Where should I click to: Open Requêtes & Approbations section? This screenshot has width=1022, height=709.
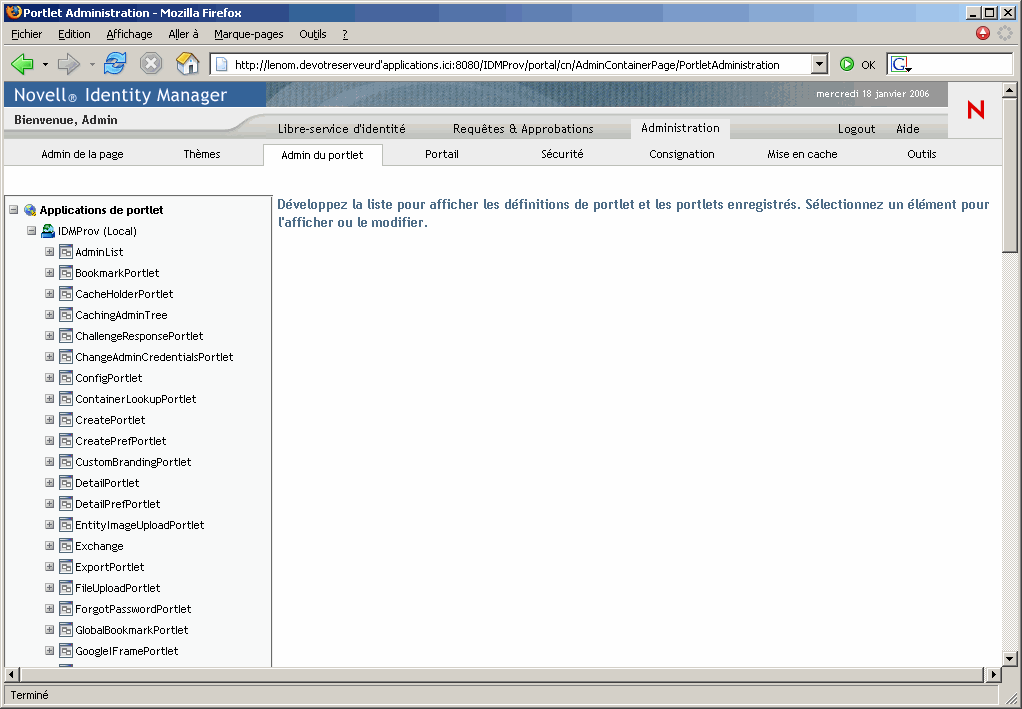pyautogui.click(x=523, y=128)
